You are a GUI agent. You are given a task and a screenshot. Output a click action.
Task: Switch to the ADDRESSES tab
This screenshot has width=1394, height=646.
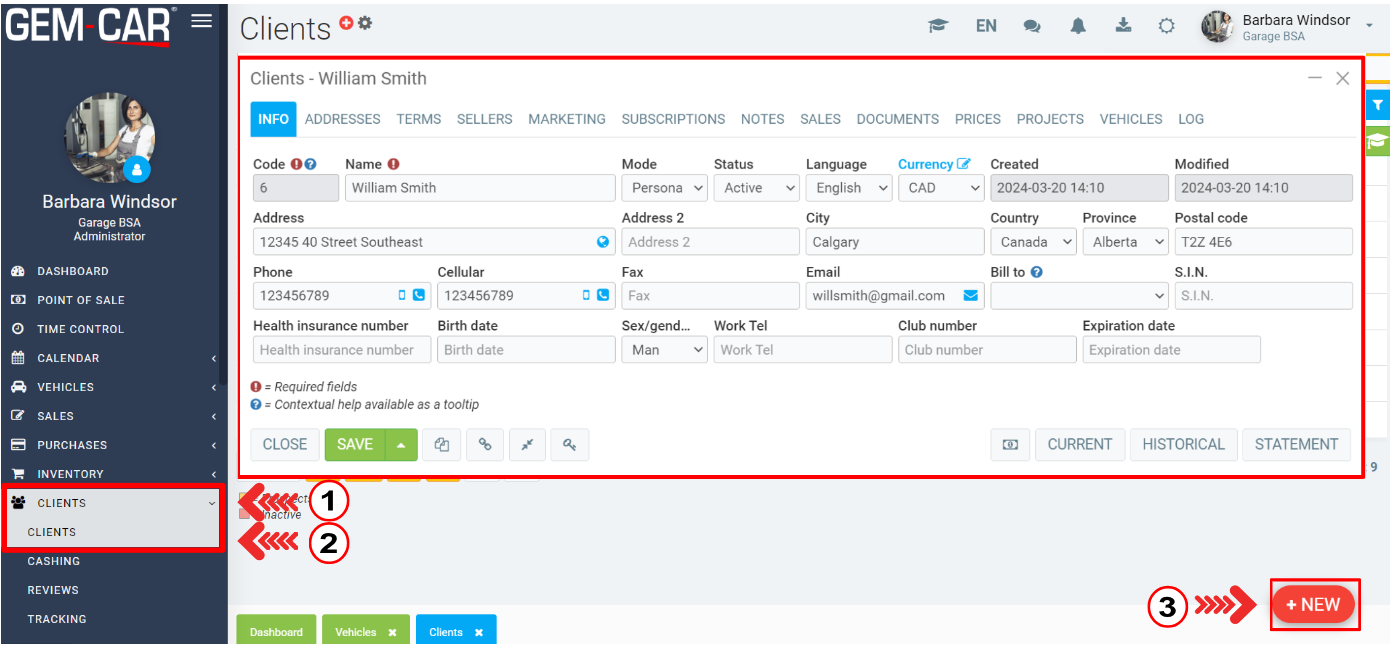[x=342, y=119]
